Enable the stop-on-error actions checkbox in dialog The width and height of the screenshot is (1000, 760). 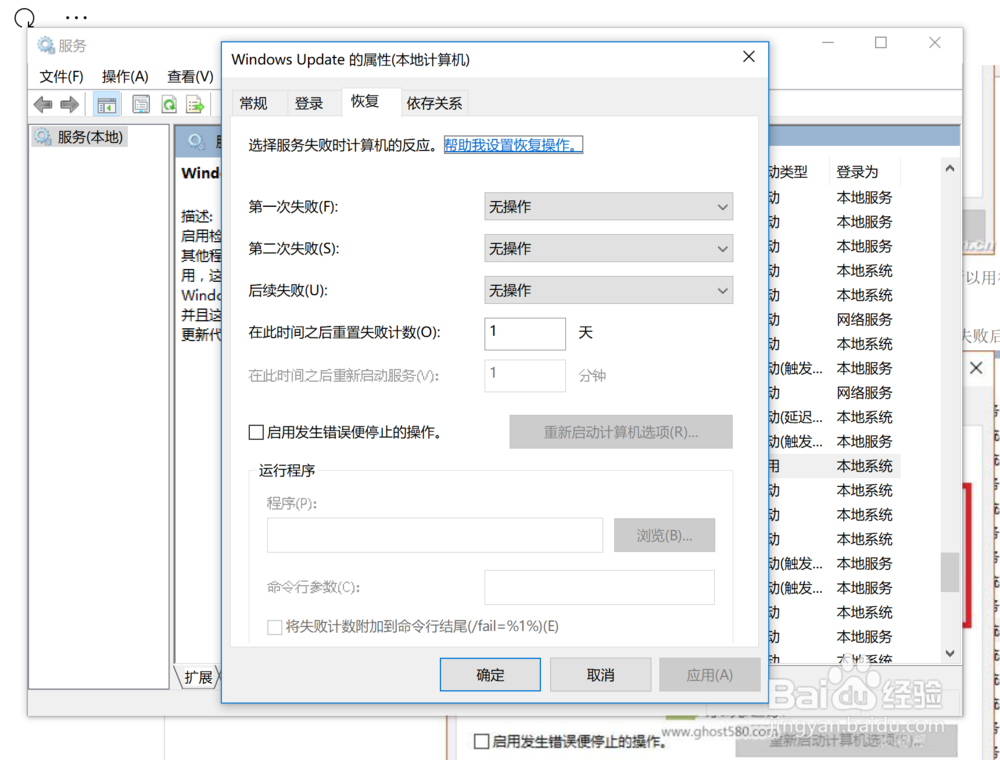point(256,432)
